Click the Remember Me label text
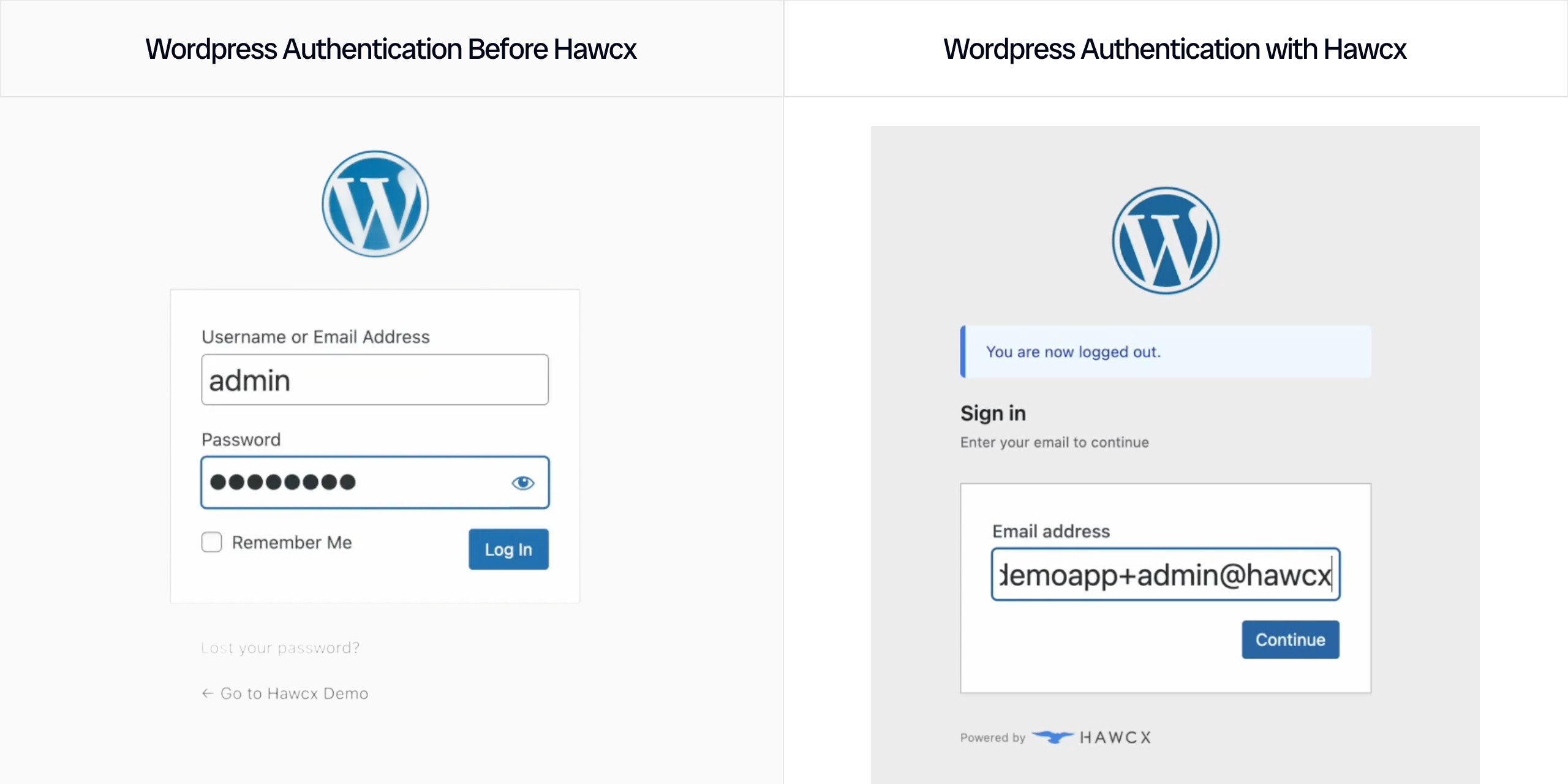1568x784 pixels. point(292,543)
